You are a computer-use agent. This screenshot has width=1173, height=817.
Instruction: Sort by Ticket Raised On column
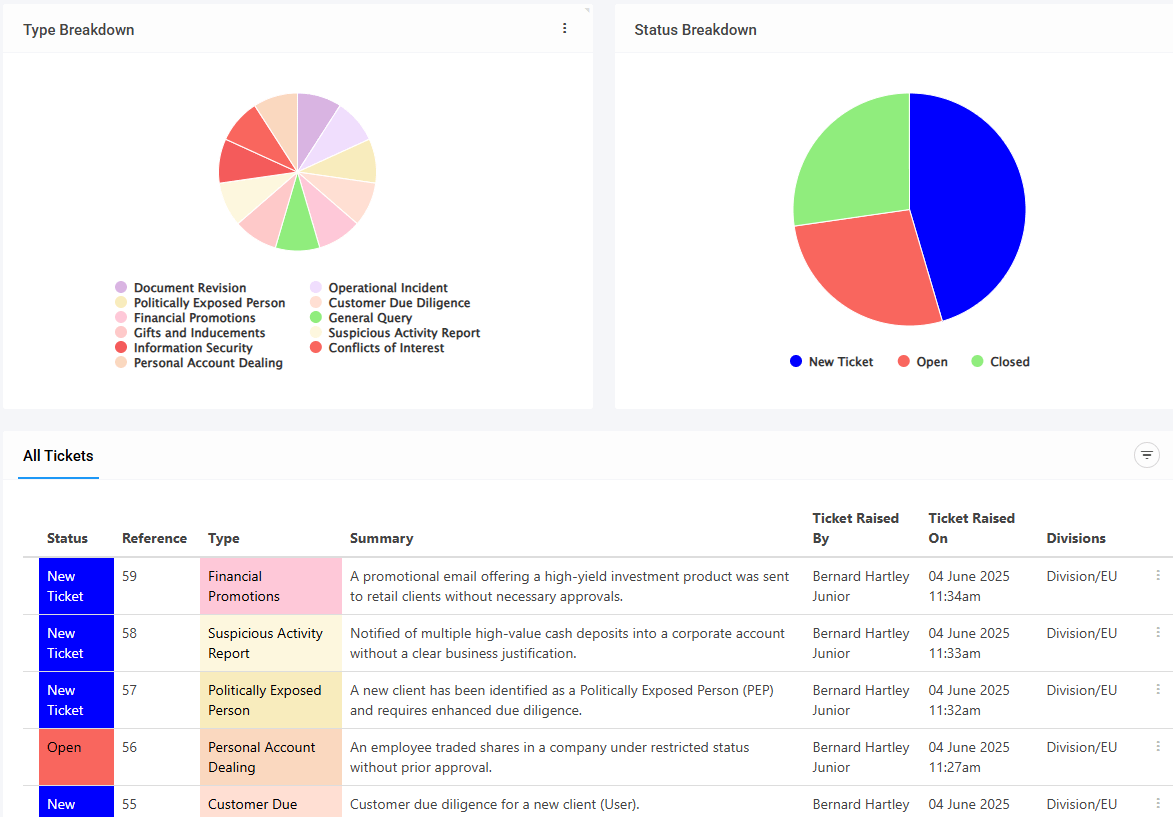[971, 528]
